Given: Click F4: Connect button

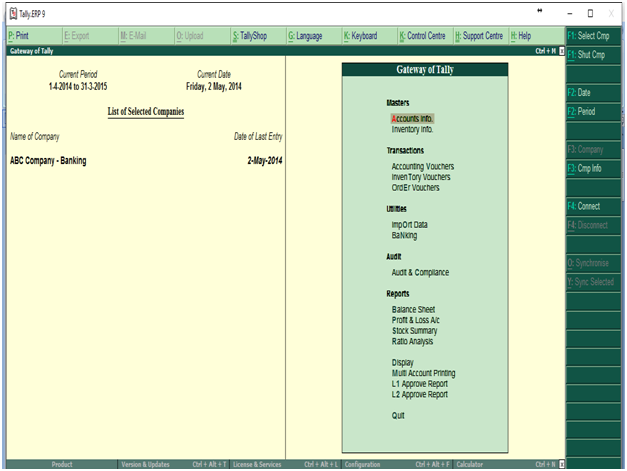Looking at the screenshot, I should [x=593, y=206].
